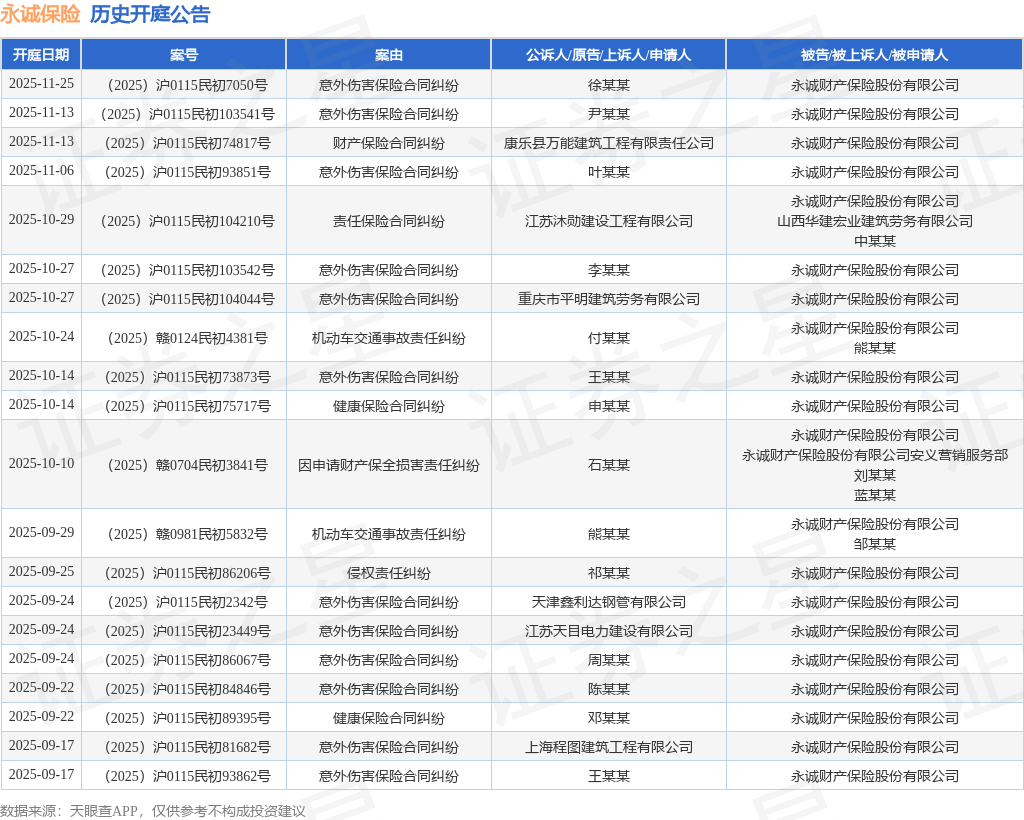Image resolution: width=1024 pixels, height=820 pixels.
Task: Select case number 沪0115民初7050号
Action: coord(187,85)
